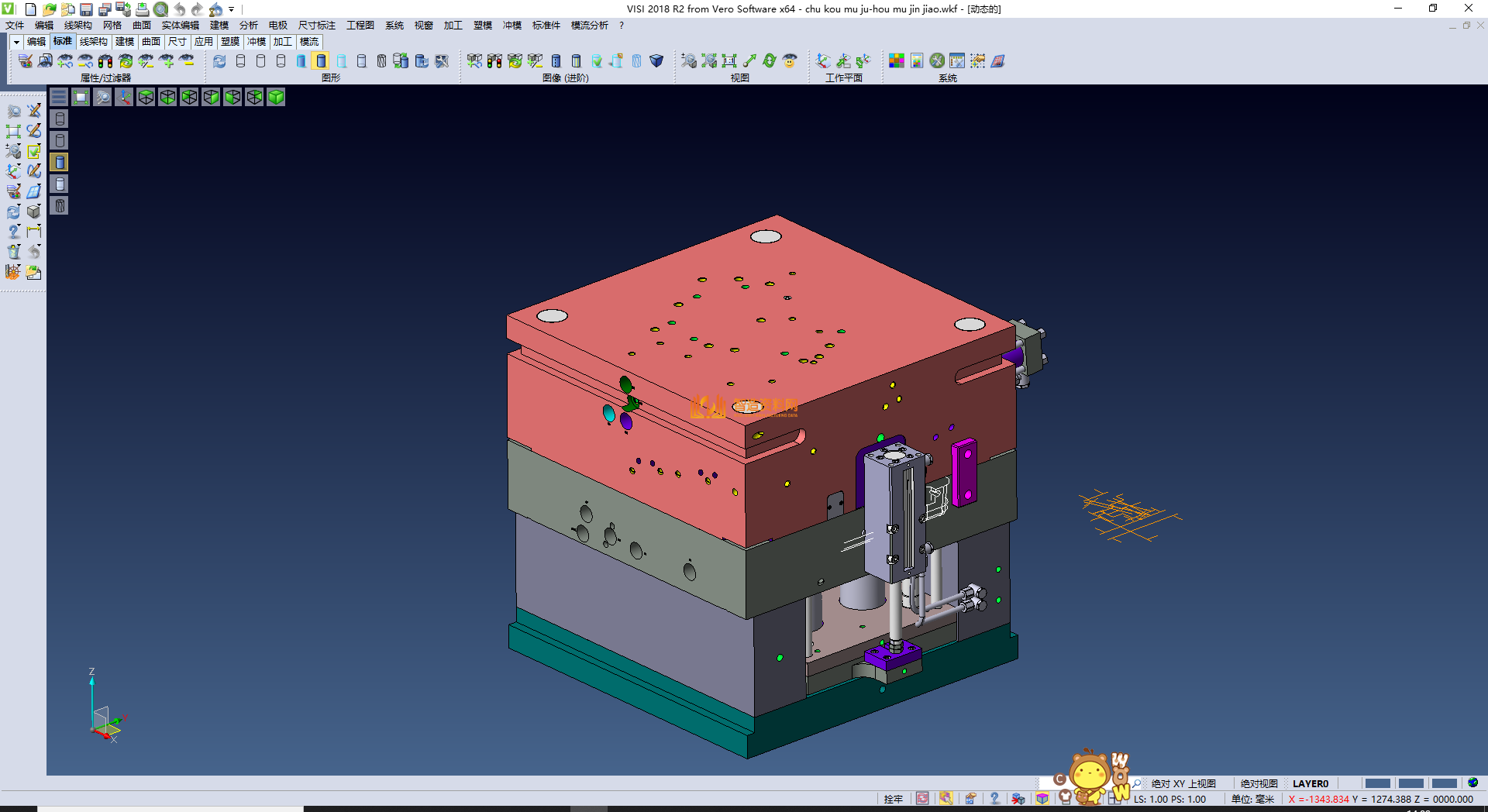This screenshot has height=812, width=1488.
Task: Open system settings wrench icon
Action: coord(937,60)
